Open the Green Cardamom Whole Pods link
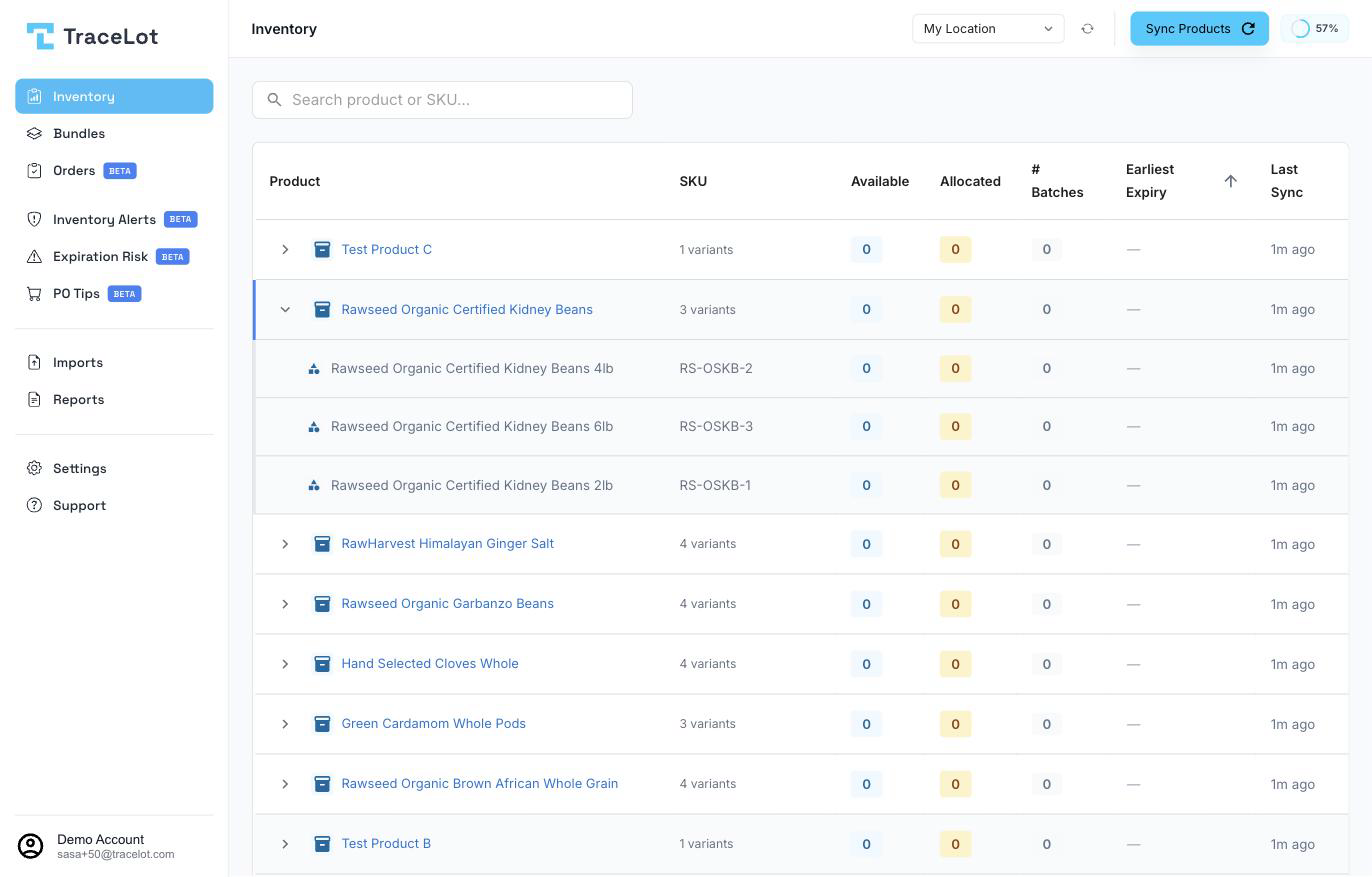Screen dimensions: 1372x877 click(433, 723)
